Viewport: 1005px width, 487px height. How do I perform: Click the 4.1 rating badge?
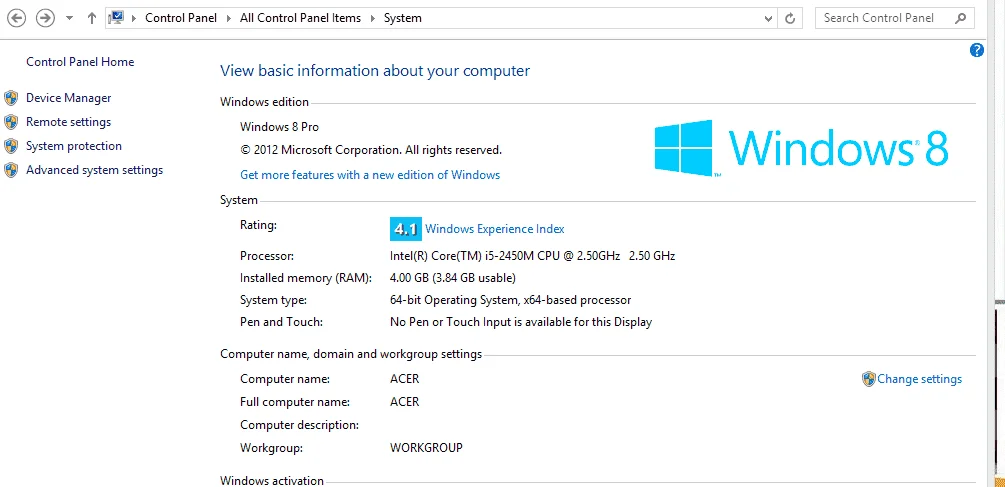click(405, 229)
